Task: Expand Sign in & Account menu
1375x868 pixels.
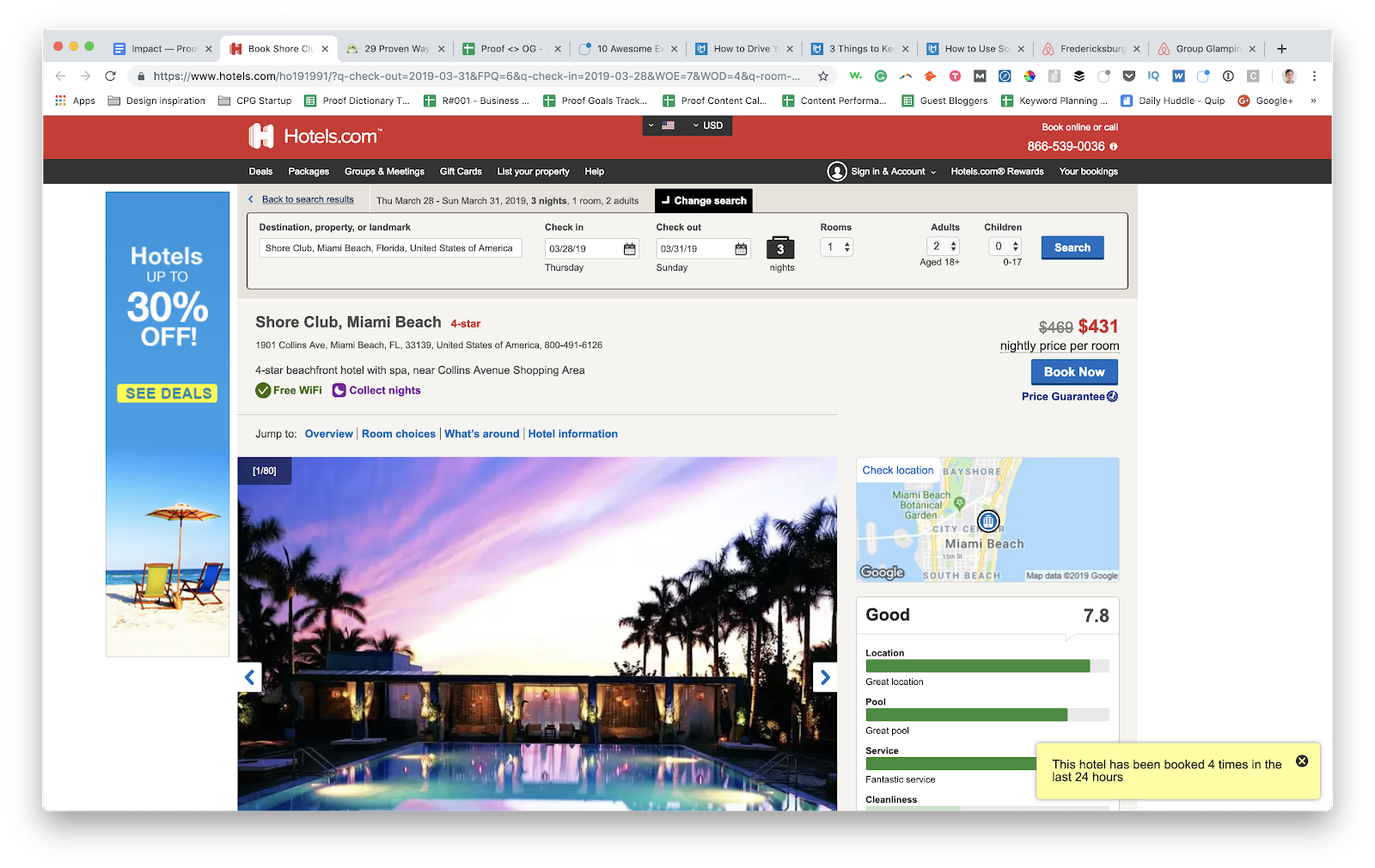Action: [894, 172]
